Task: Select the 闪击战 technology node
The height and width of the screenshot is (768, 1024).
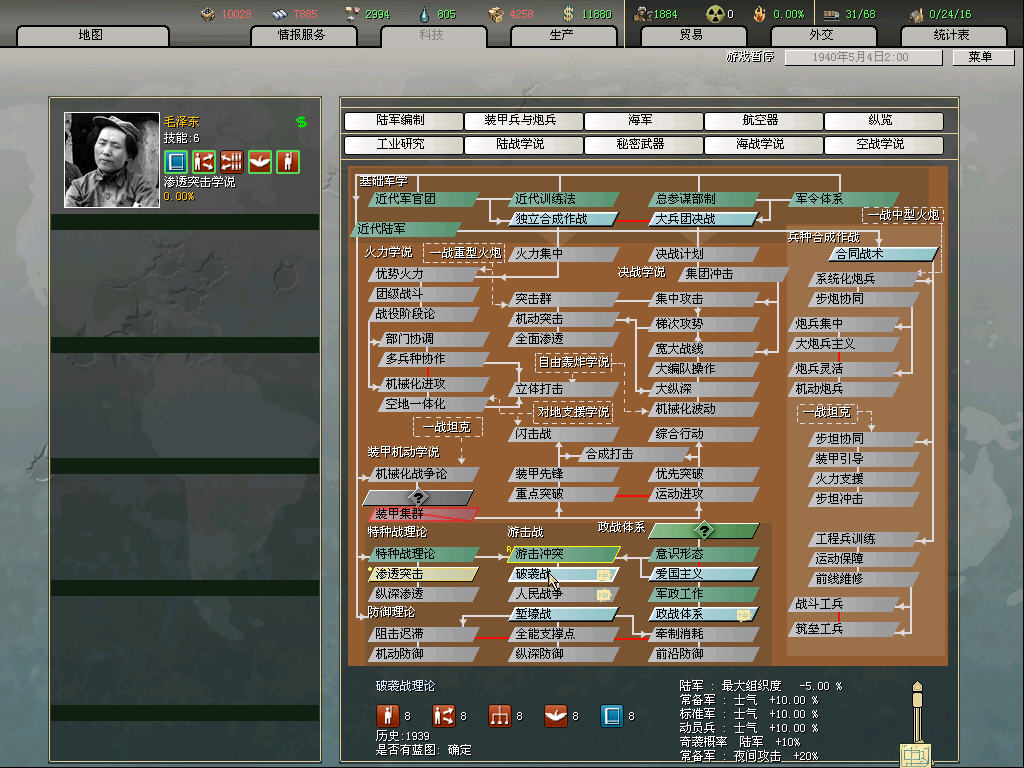Action: (x=564, y=434)
